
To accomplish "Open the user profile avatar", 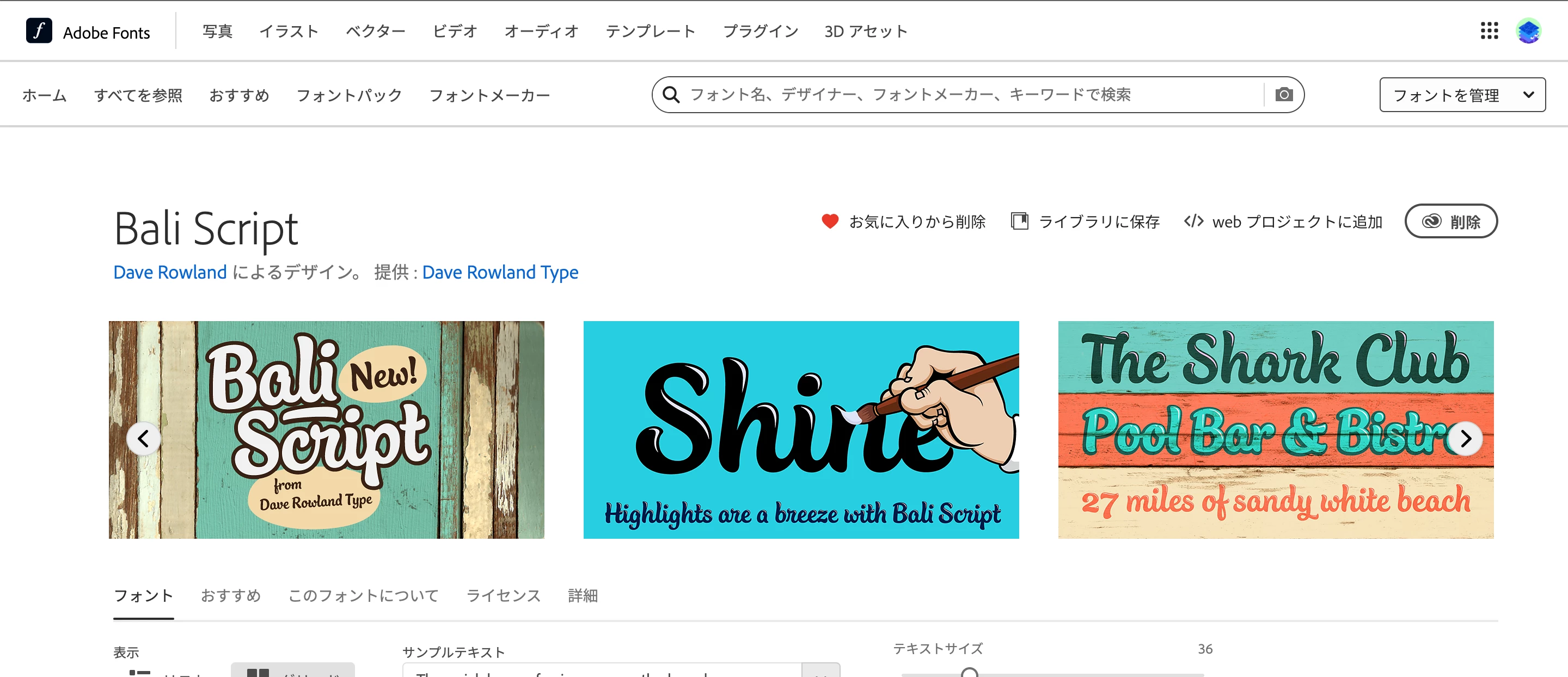I will 1528,31.
